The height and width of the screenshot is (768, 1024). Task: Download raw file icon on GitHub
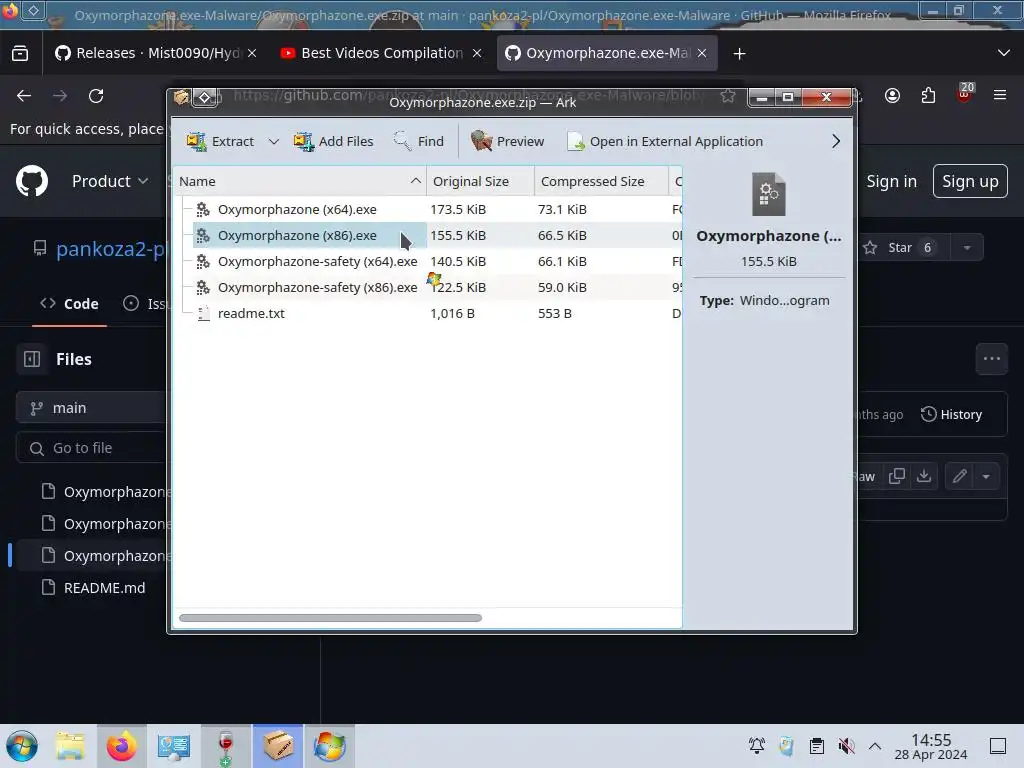point(923,476)
